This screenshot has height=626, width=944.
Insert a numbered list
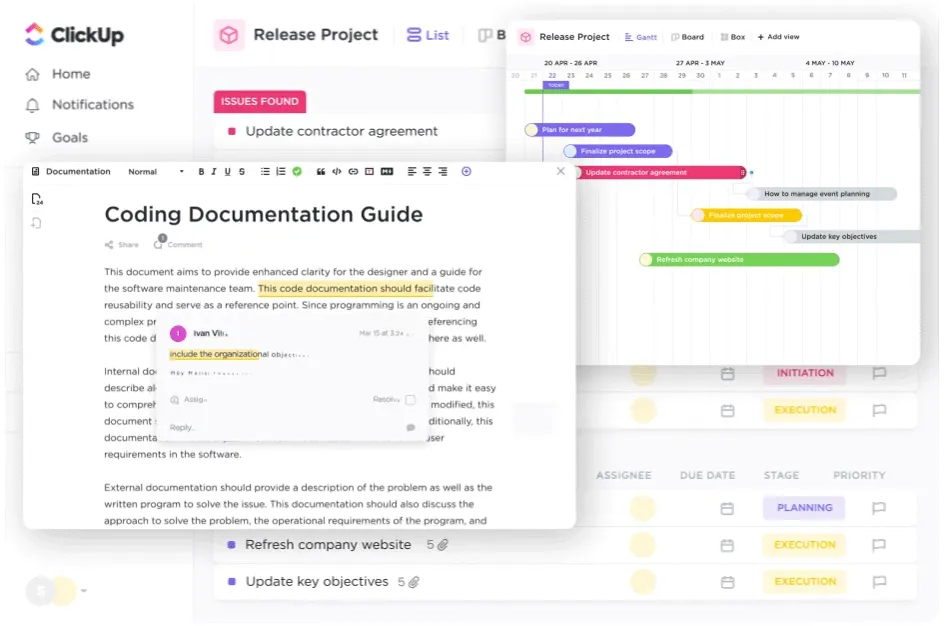281,172
